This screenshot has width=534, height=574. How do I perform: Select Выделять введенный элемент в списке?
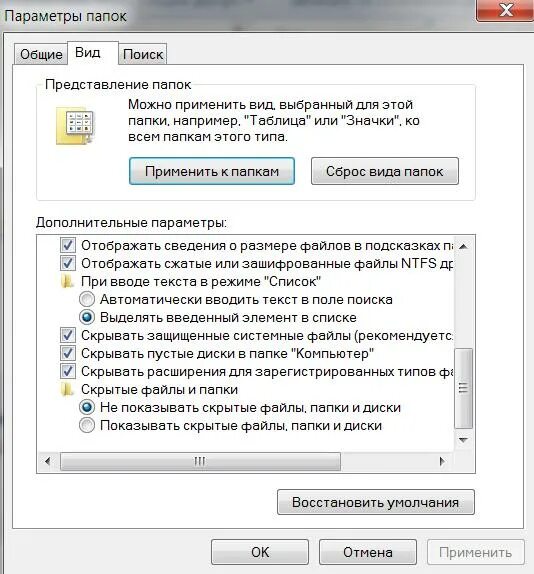[87, 317]
